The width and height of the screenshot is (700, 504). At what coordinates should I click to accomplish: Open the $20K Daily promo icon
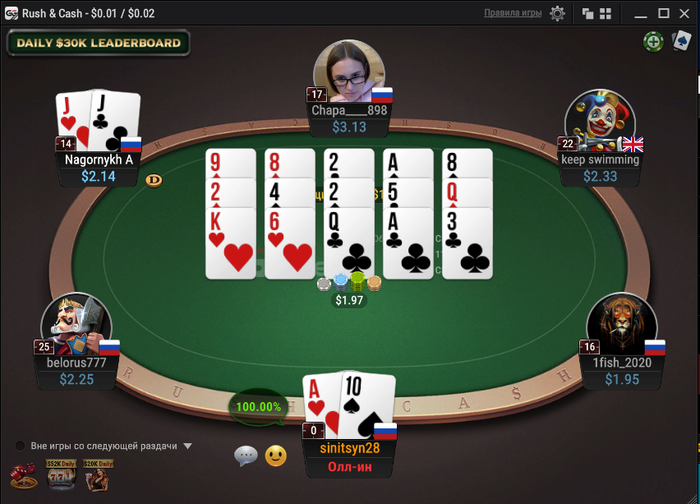click(98, 475)
